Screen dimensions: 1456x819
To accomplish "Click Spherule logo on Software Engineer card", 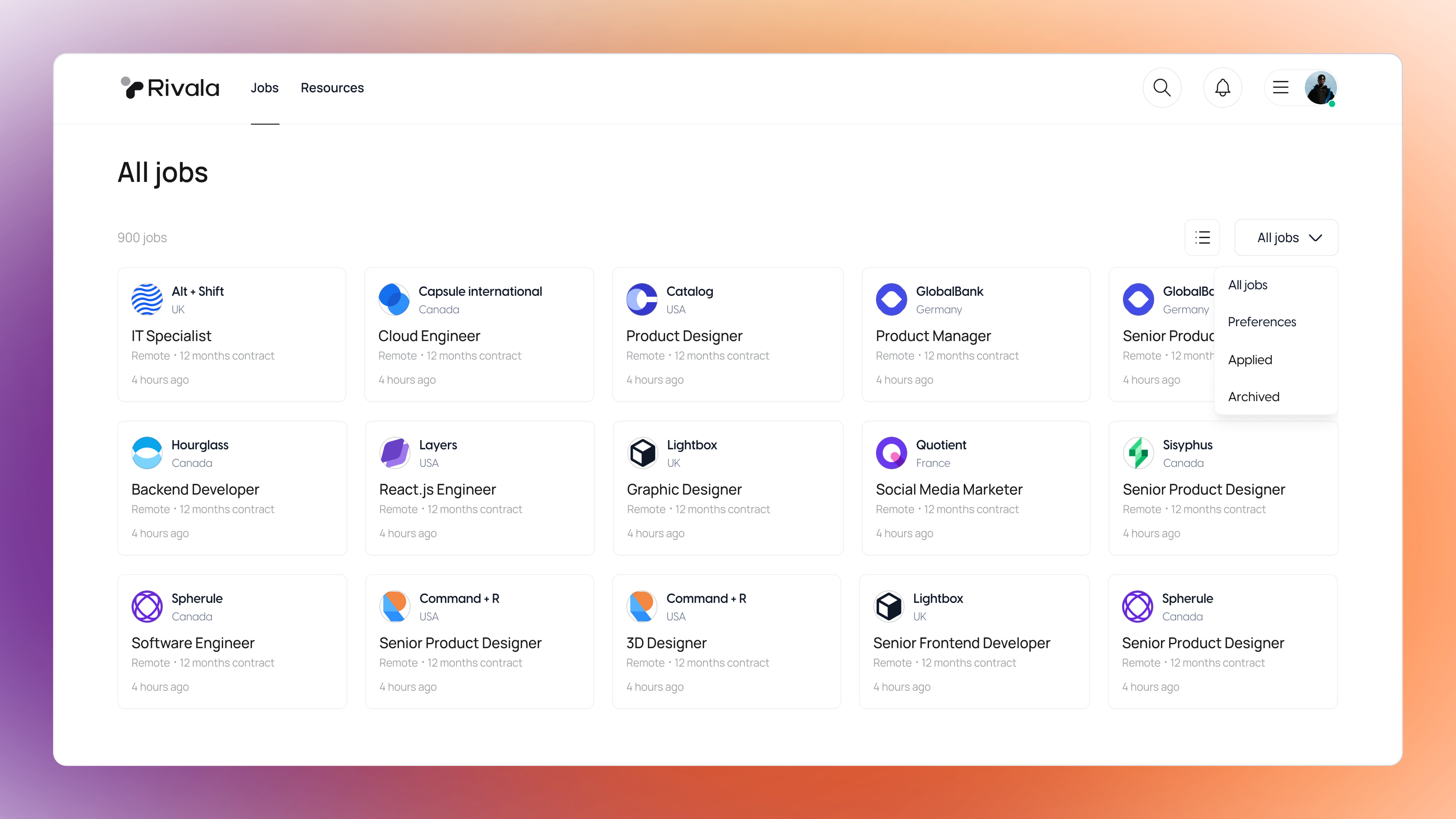I will click(x=147, y=606).
